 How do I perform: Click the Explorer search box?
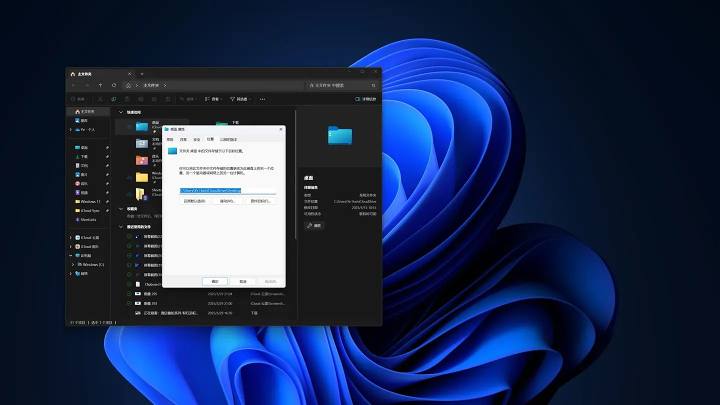pos(342,85)
